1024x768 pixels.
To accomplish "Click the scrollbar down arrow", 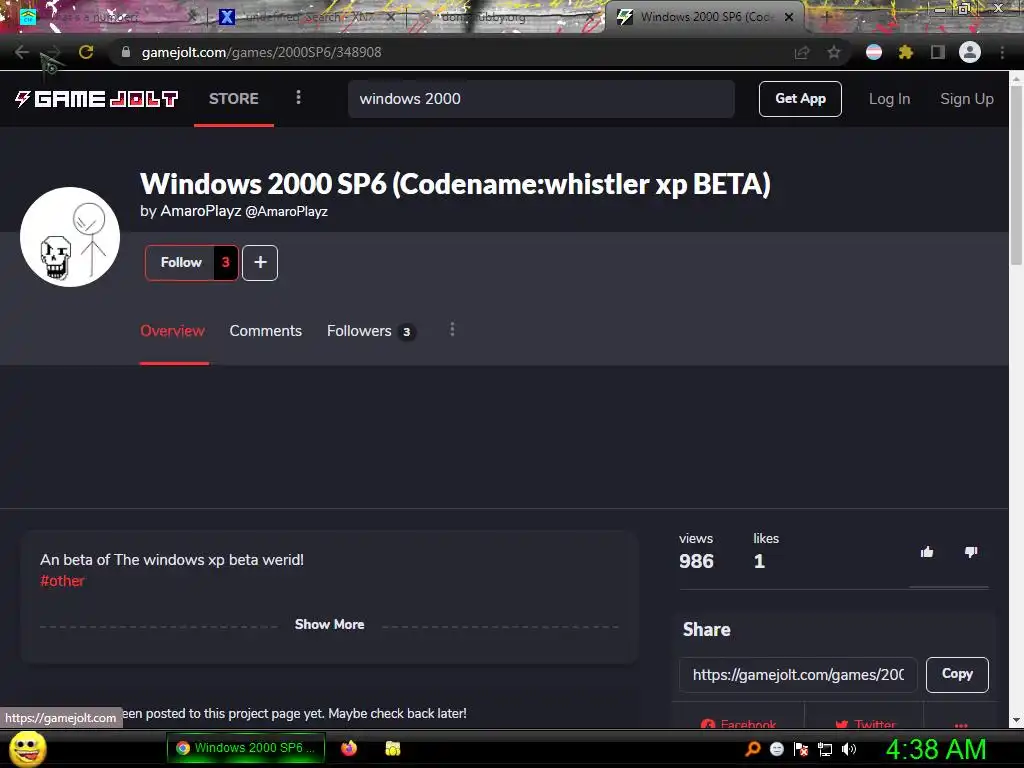I will click(x=1016, y=720).
